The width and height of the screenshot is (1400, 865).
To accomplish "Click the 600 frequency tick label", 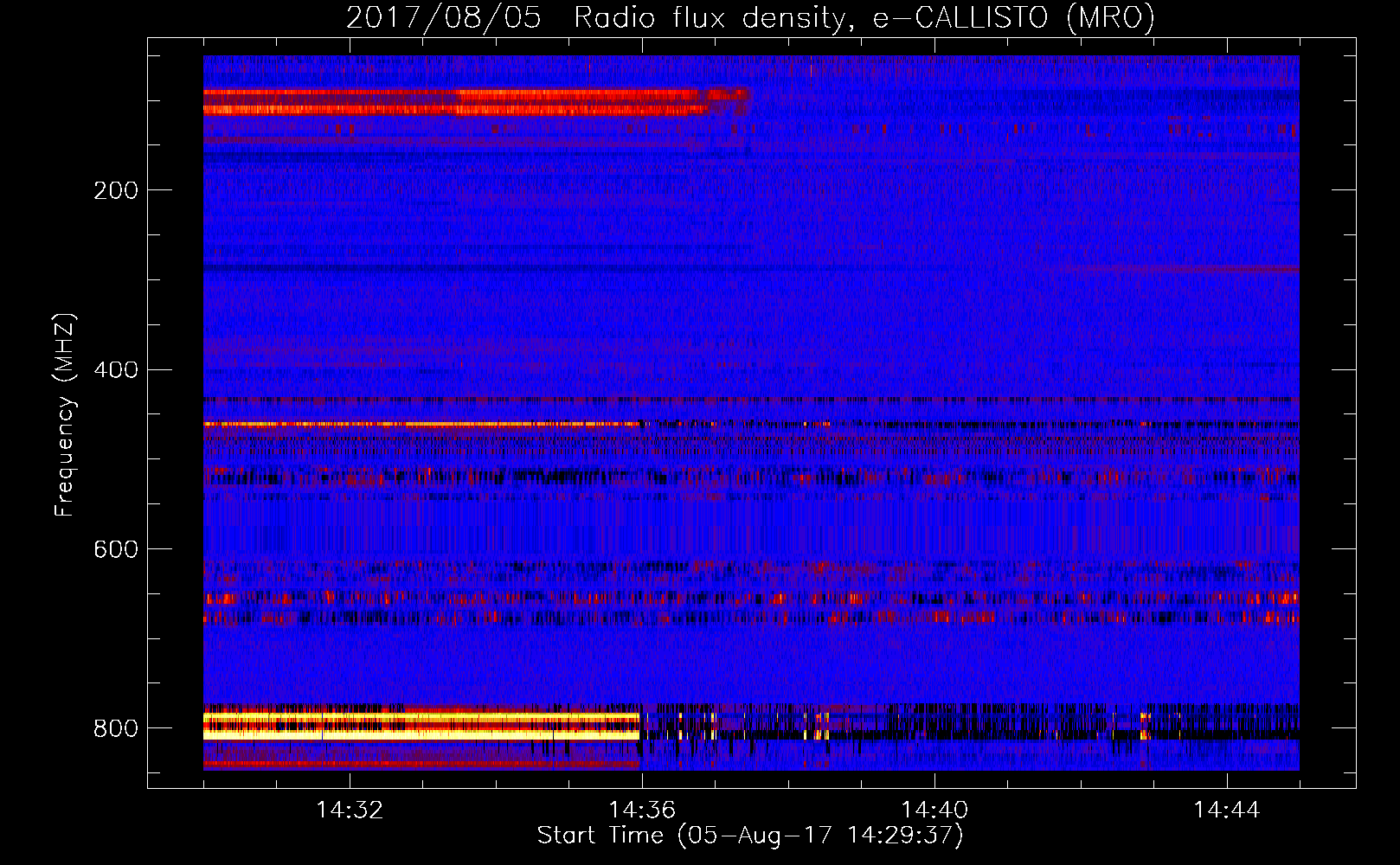I will click(x=116, y=550).
